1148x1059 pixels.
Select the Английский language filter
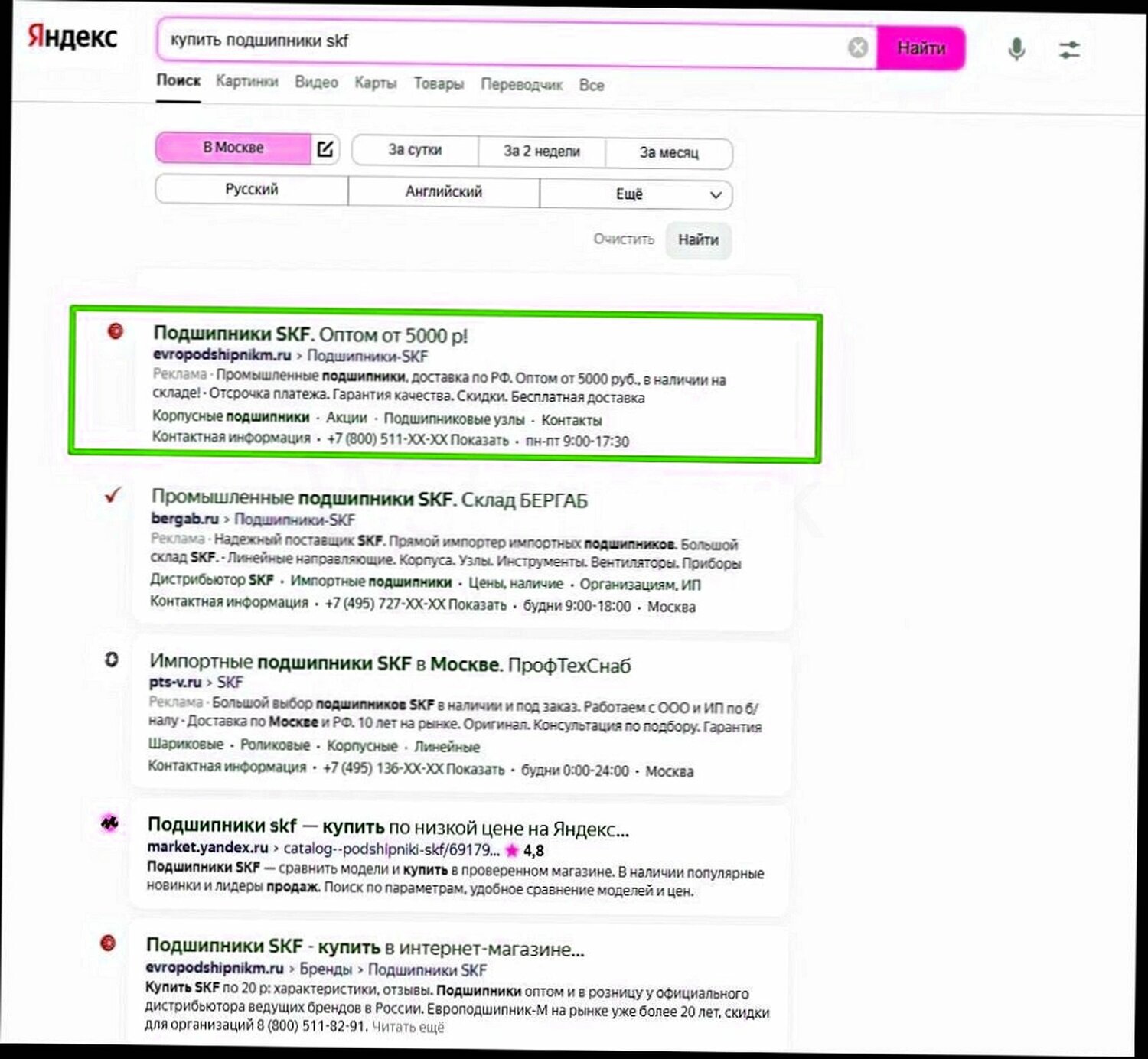[x=444, y=192]
